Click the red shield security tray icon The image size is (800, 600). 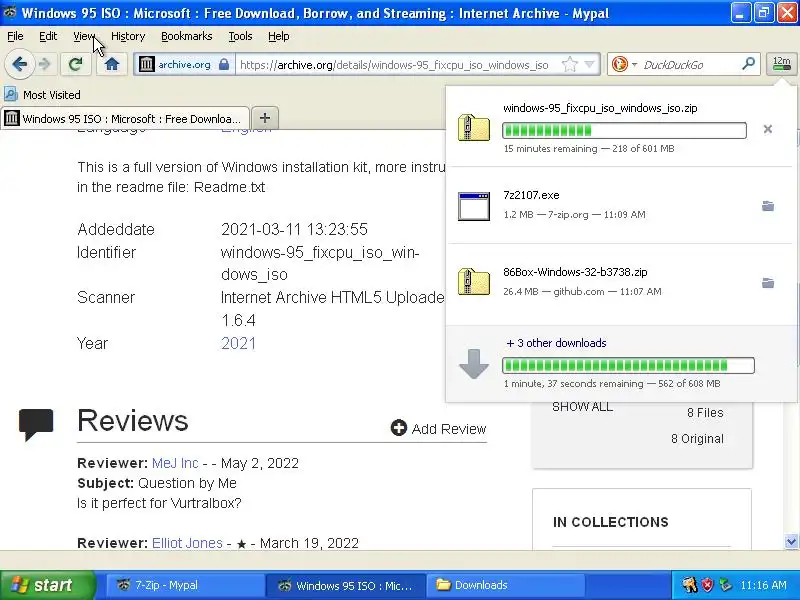(708, 585)
